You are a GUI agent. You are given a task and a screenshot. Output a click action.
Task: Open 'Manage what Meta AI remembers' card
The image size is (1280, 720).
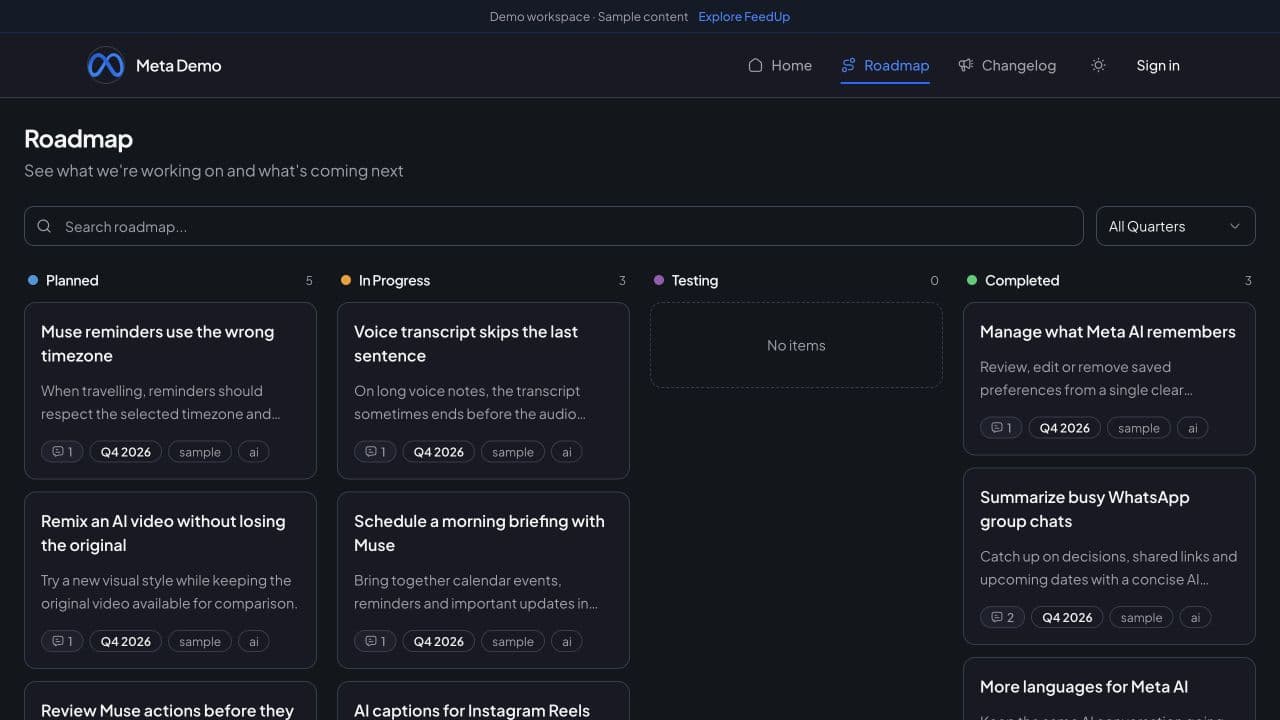tap(1109, 379)
